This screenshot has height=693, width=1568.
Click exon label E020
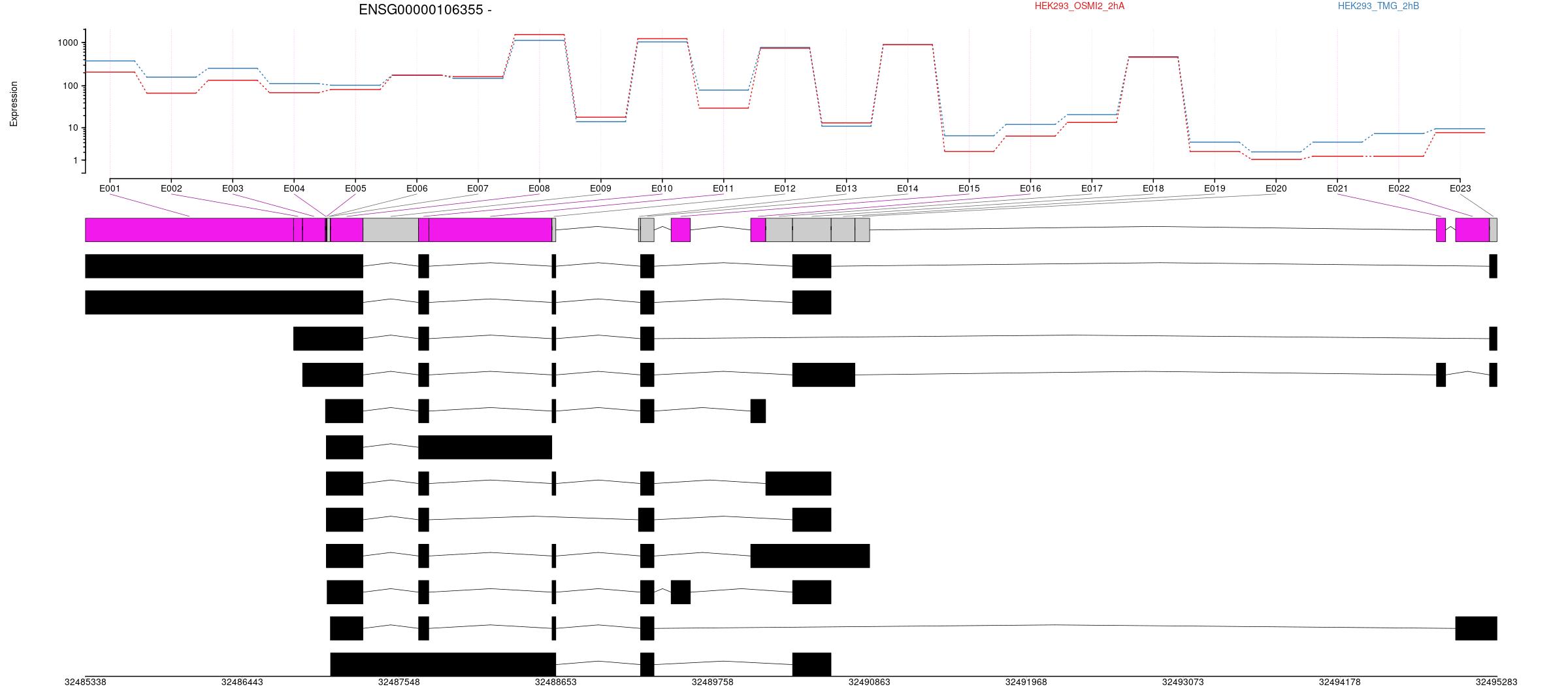[x=1276, y=189]
